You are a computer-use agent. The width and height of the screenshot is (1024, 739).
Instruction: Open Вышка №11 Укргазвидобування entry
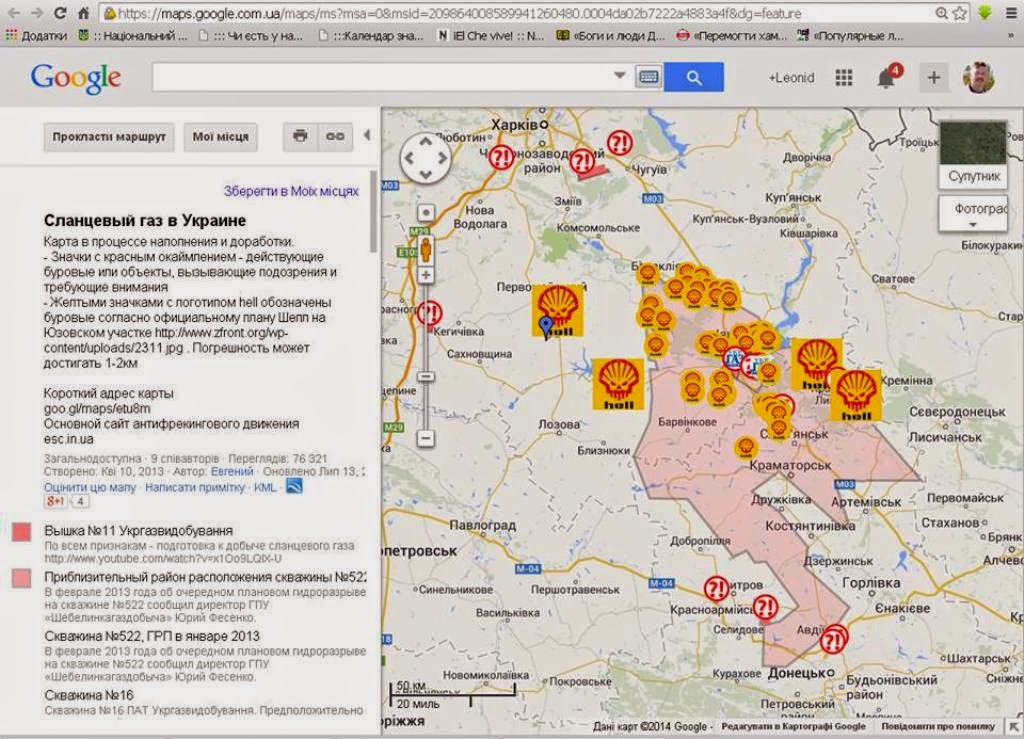tap(138, 531)
